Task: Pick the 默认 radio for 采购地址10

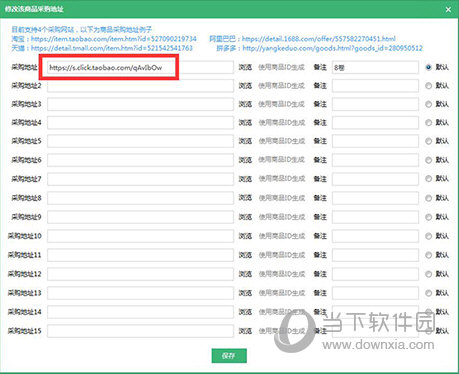Action: [428, 236]
